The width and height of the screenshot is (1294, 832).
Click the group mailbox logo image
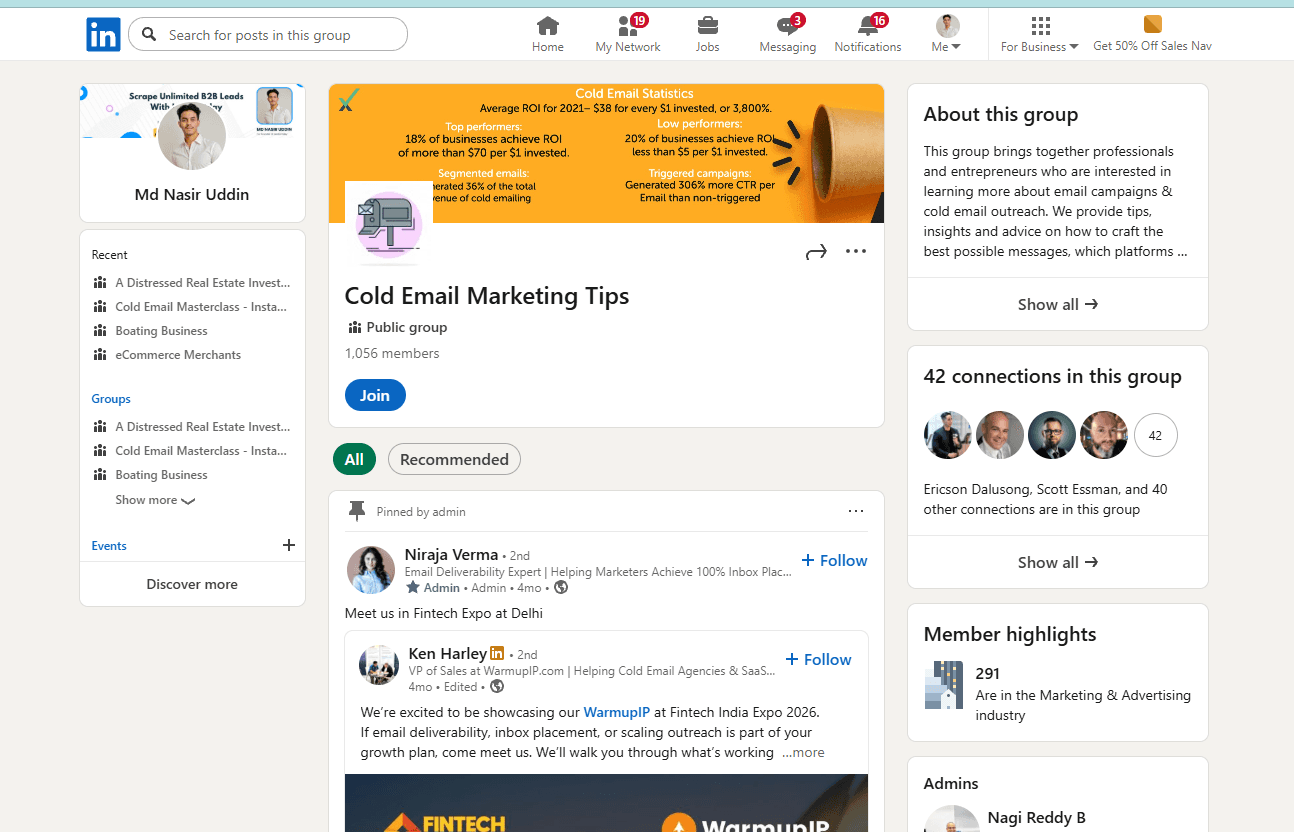389,224
